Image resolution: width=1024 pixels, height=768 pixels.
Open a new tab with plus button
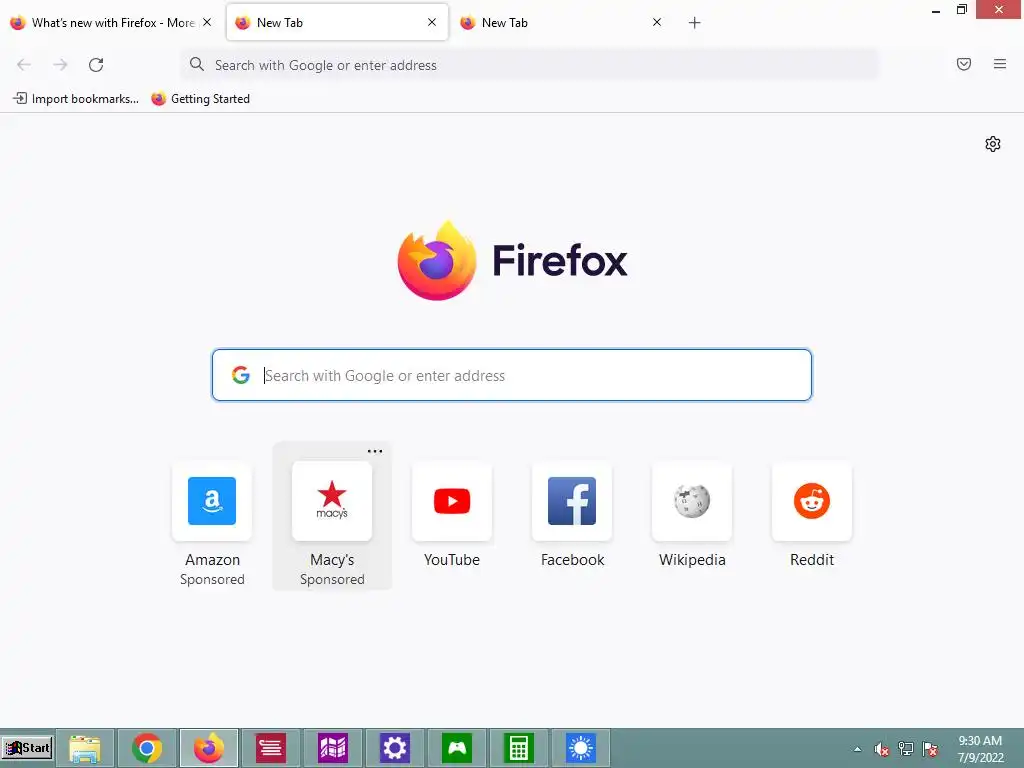pos(694,23)
